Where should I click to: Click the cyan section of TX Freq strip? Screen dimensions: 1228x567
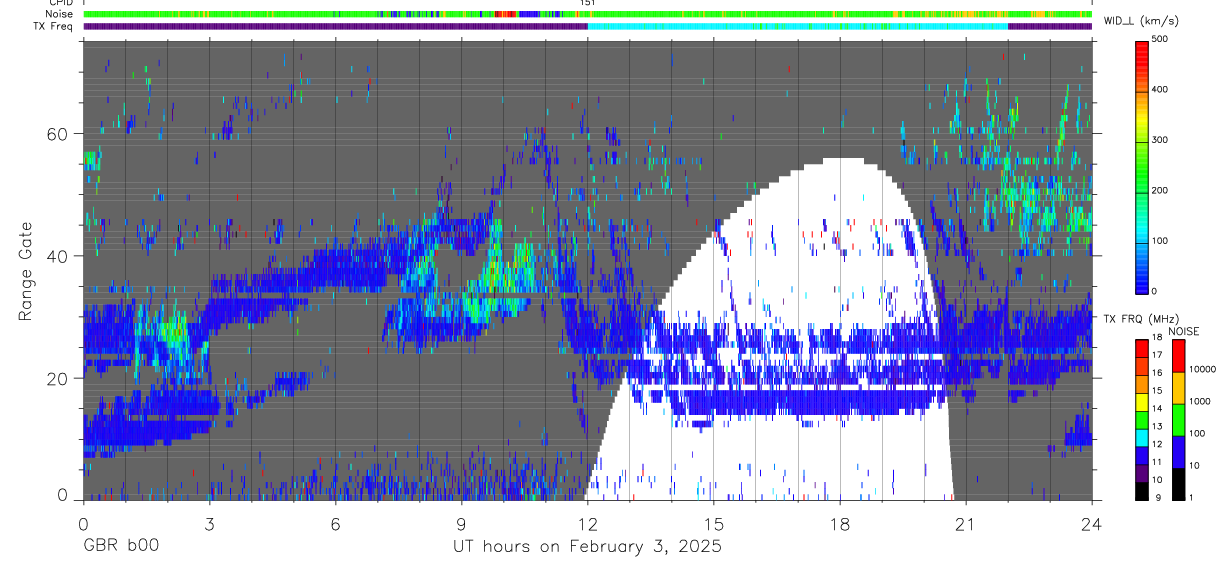click(x=798, y=26)
